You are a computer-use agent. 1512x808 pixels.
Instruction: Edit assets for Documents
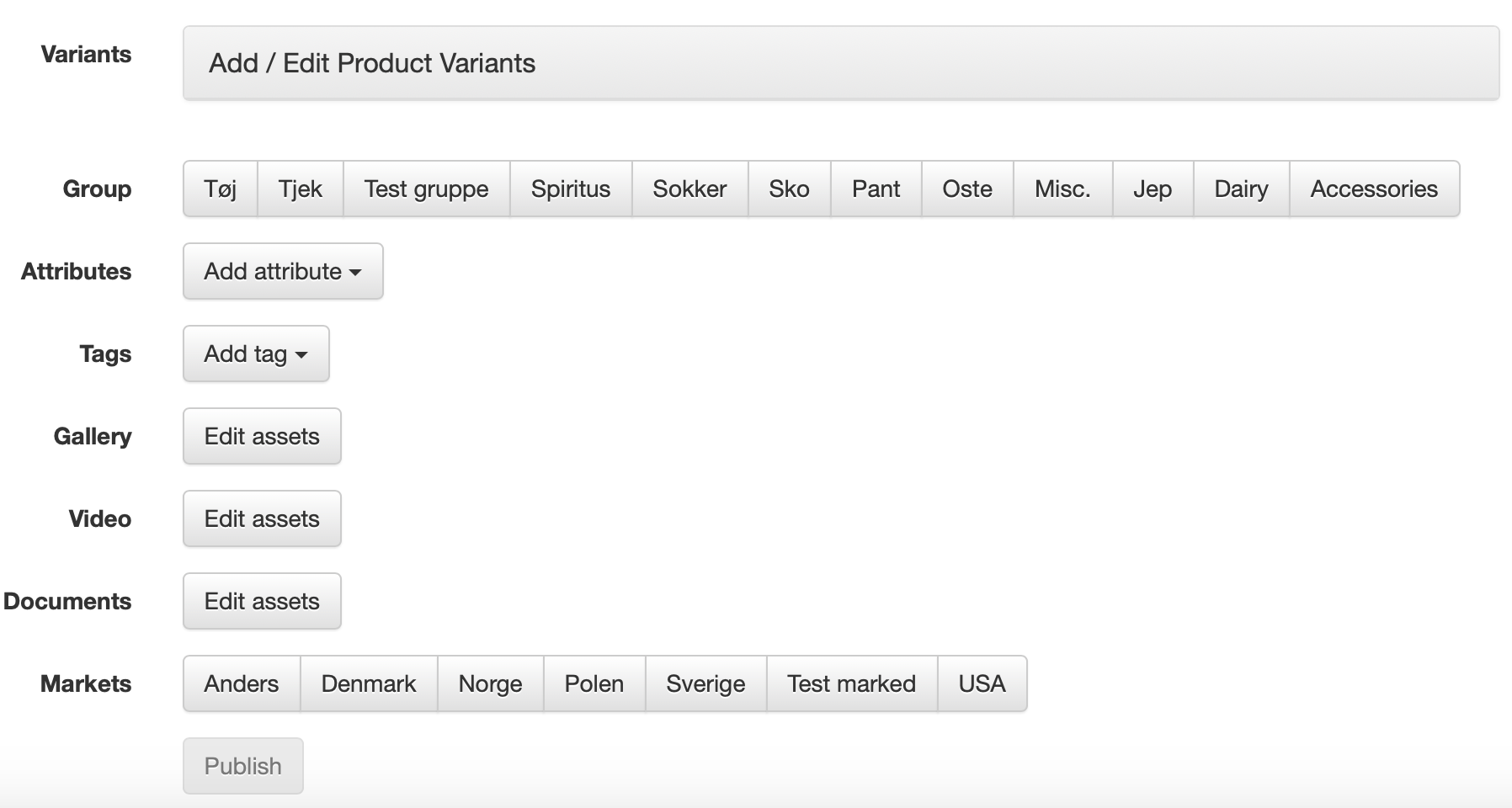(262, 601)
